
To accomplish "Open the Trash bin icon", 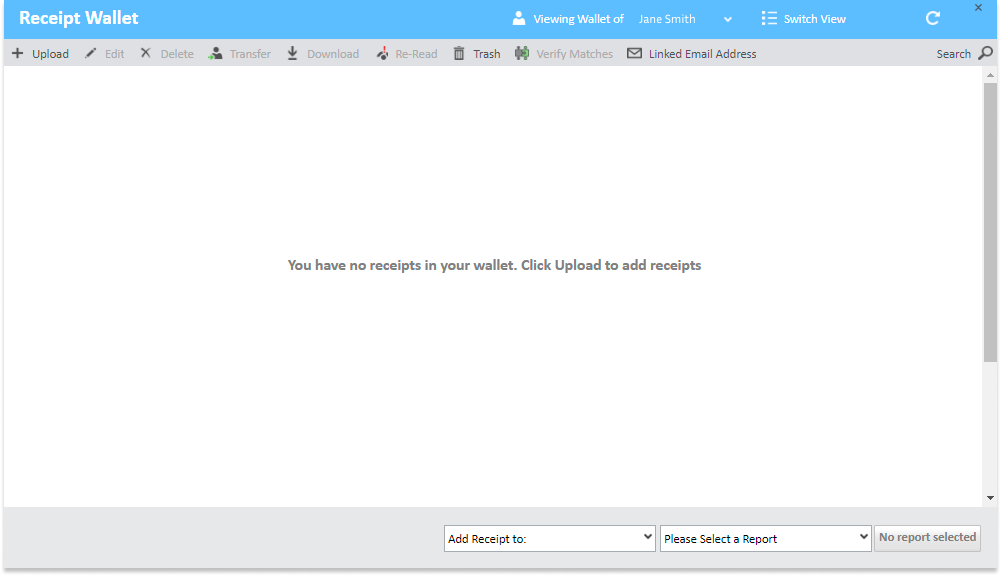I will pos(459,54).
